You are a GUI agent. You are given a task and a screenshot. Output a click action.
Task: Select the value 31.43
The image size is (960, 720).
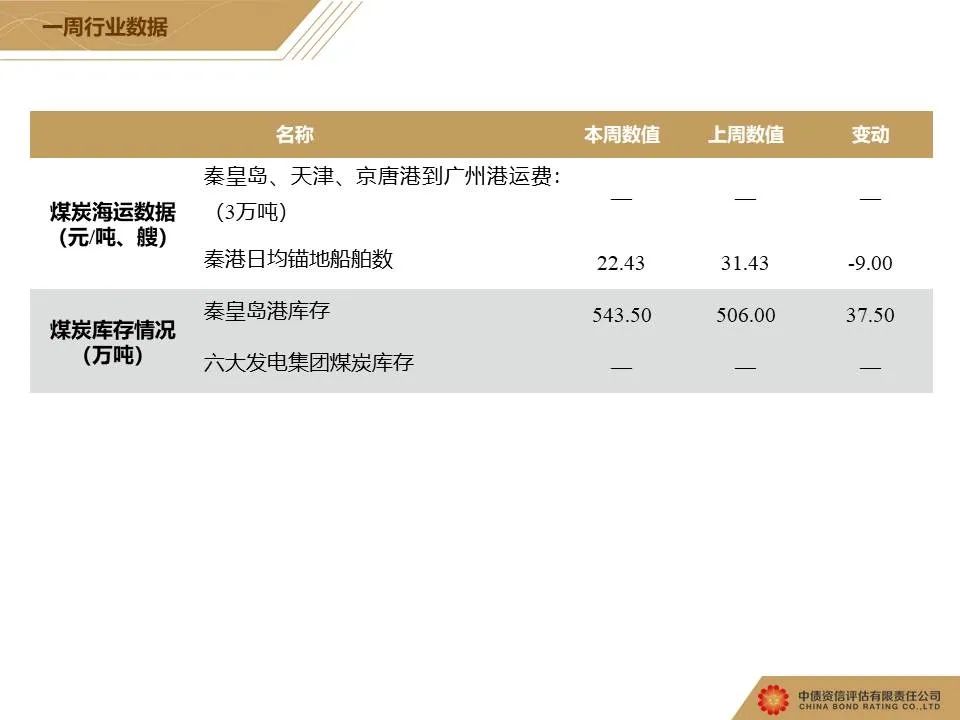pyautogui.click(x=744, y=263)
